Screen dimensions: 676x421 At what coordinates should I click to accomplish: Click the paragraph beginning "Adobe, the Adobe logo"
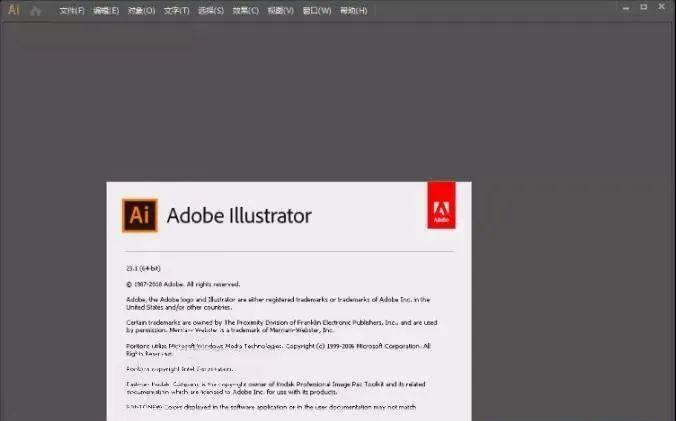click(278, 303)
